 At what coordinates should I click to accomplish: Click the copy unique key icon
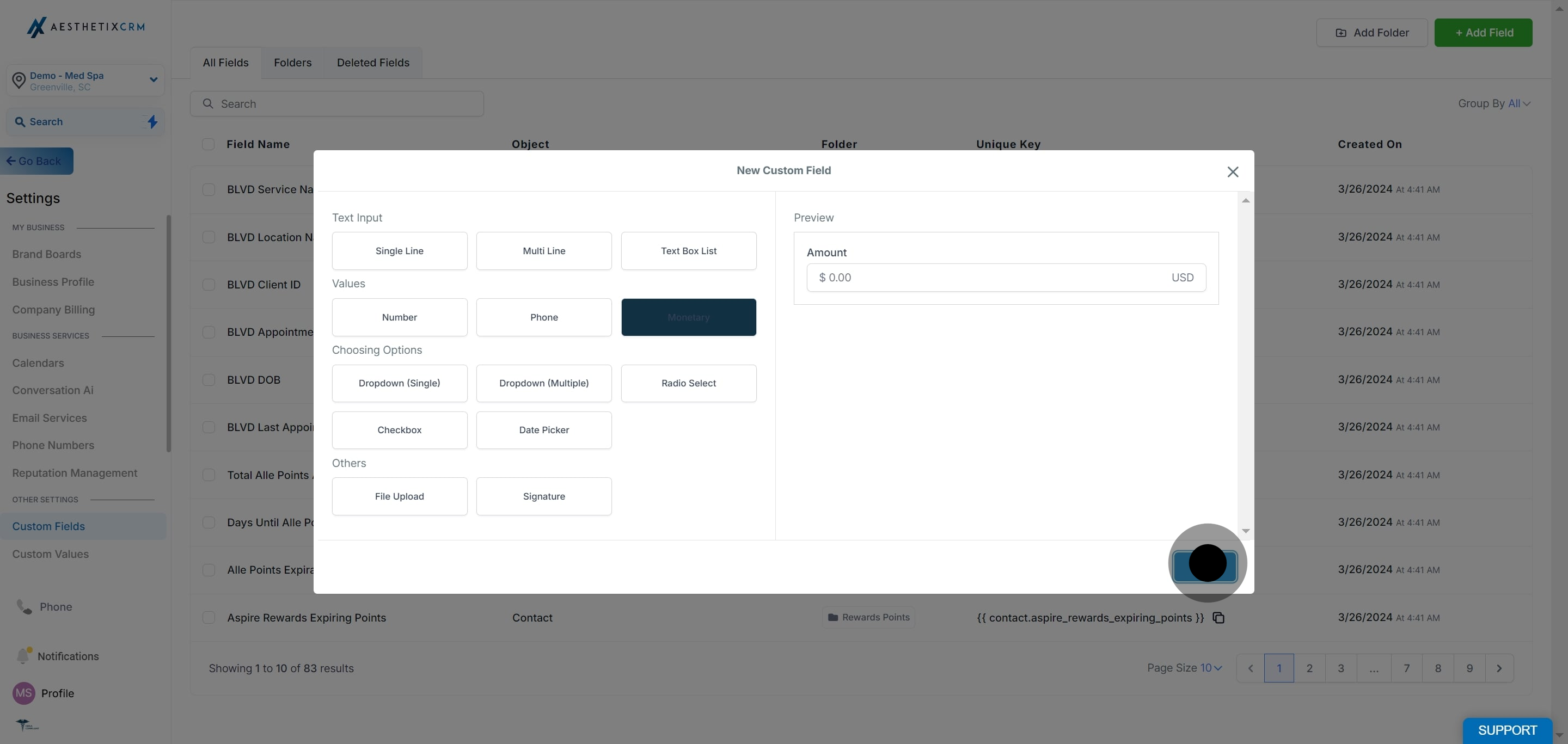click(1218, 618)
